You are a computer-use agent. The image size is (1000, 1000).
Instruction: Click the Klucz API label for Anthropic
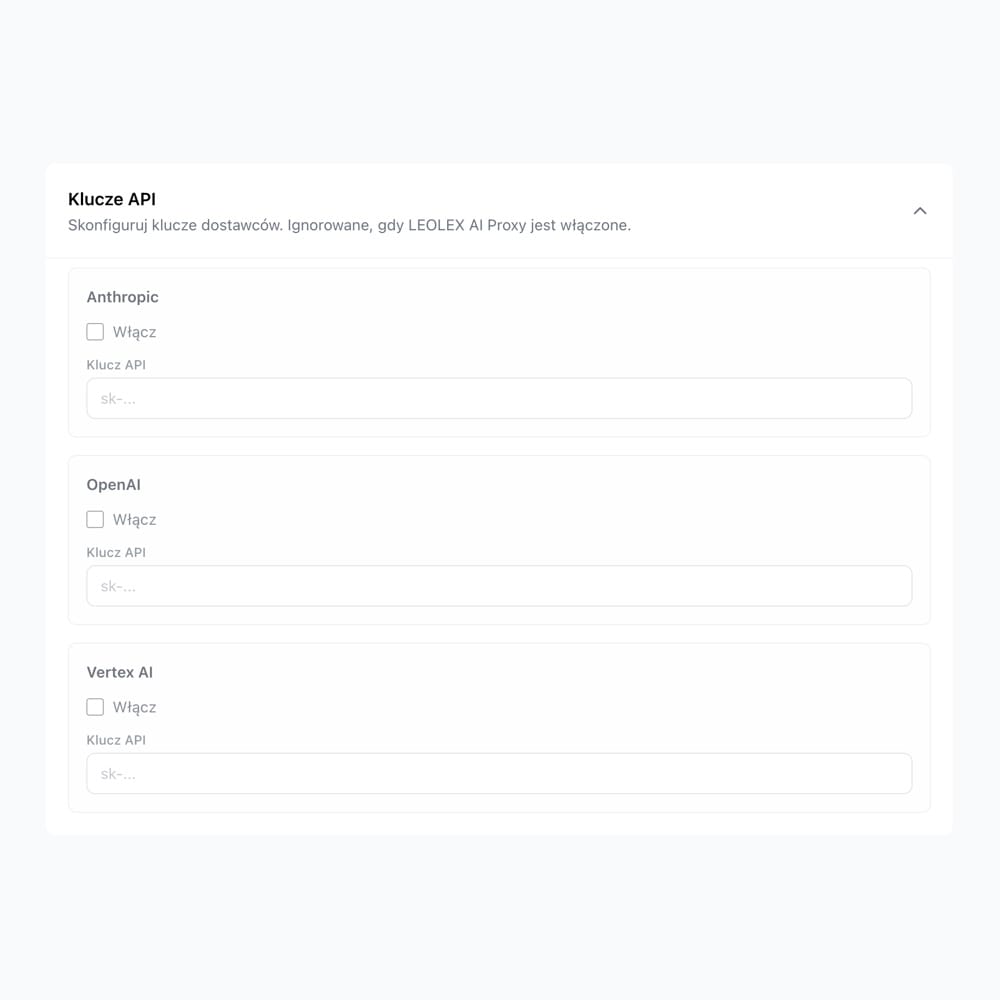pos(116,365)
